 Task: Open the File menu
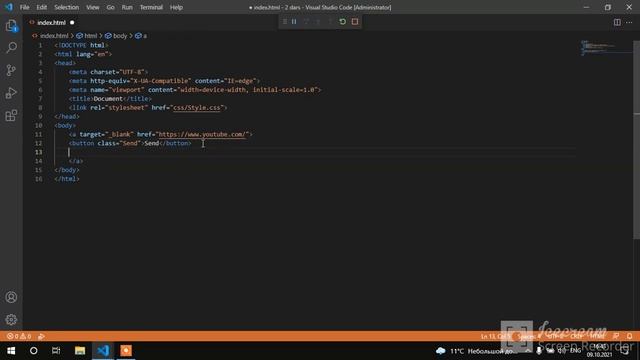(x=24, y=7)
